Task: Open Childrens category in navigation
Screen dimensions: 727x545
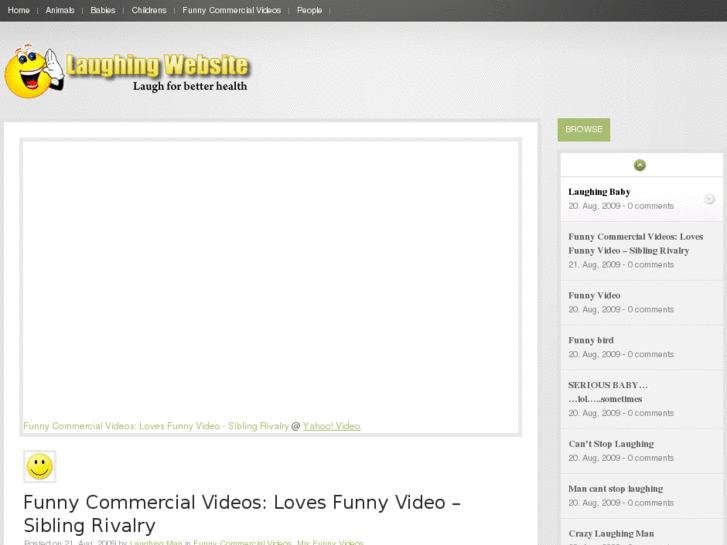Action: [x=149, y=10]
